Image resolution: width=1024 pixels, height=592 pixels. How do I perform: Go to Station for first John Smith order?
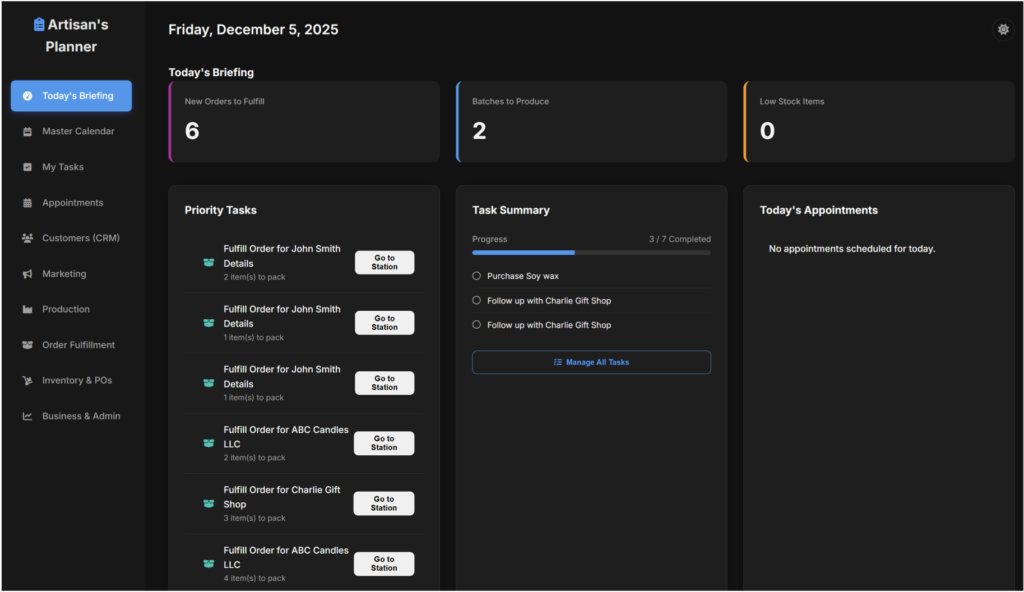tap(384, 263)
